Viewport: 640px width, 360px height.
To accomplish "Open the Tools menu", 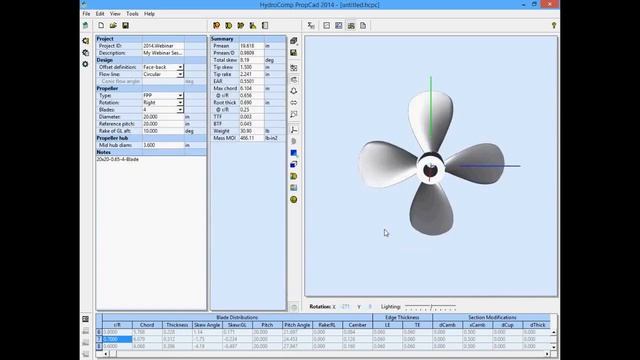I will (x=132, y=13).
